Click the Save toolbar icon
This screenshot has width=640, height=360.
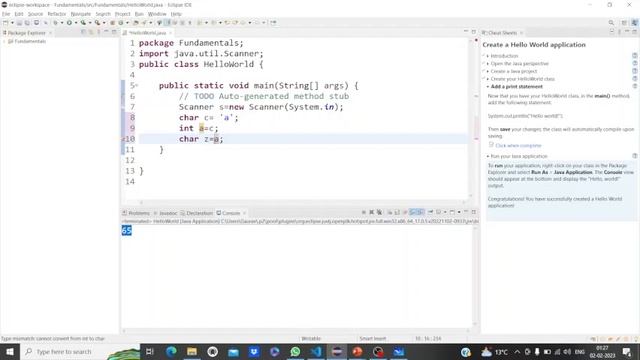[19, 22]
